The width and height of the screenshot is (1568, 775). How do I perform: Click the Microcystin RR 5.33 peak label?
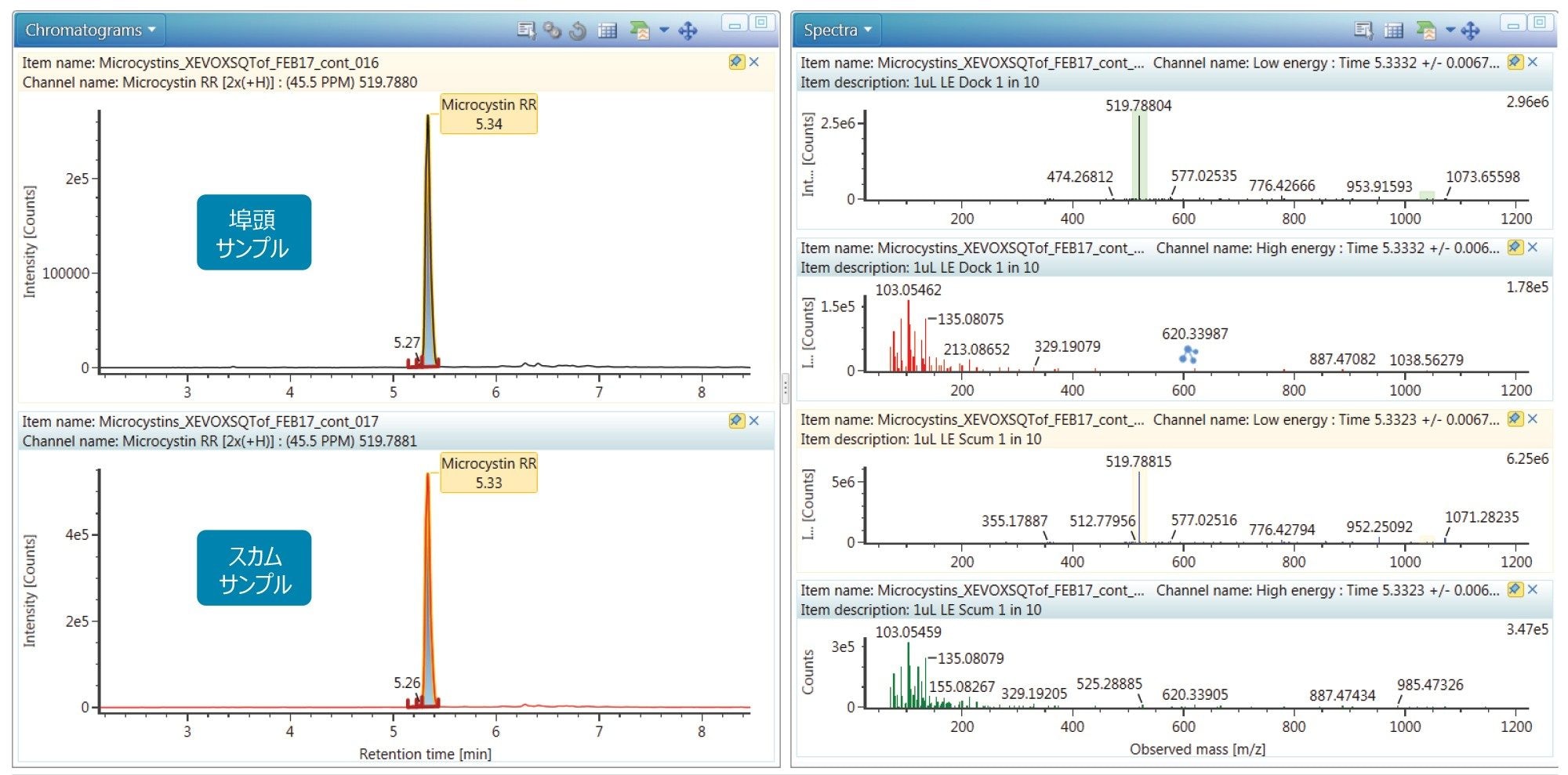pyautogui.click(x=488, y=473)
